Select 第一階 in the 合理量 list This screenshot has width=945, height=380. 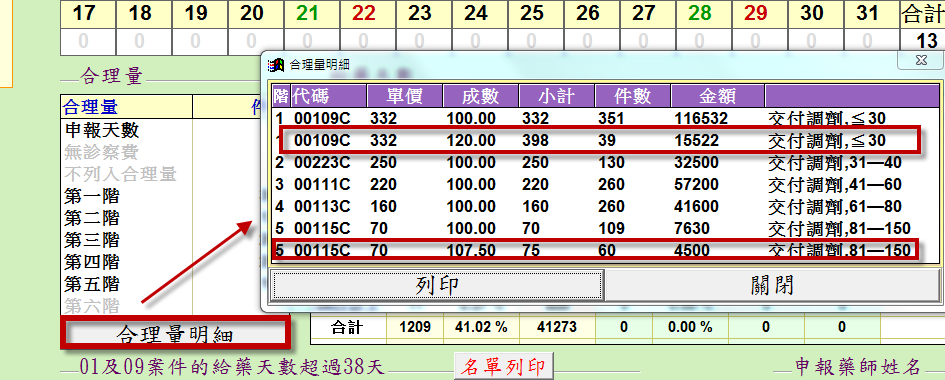click(x=92, y=196)
